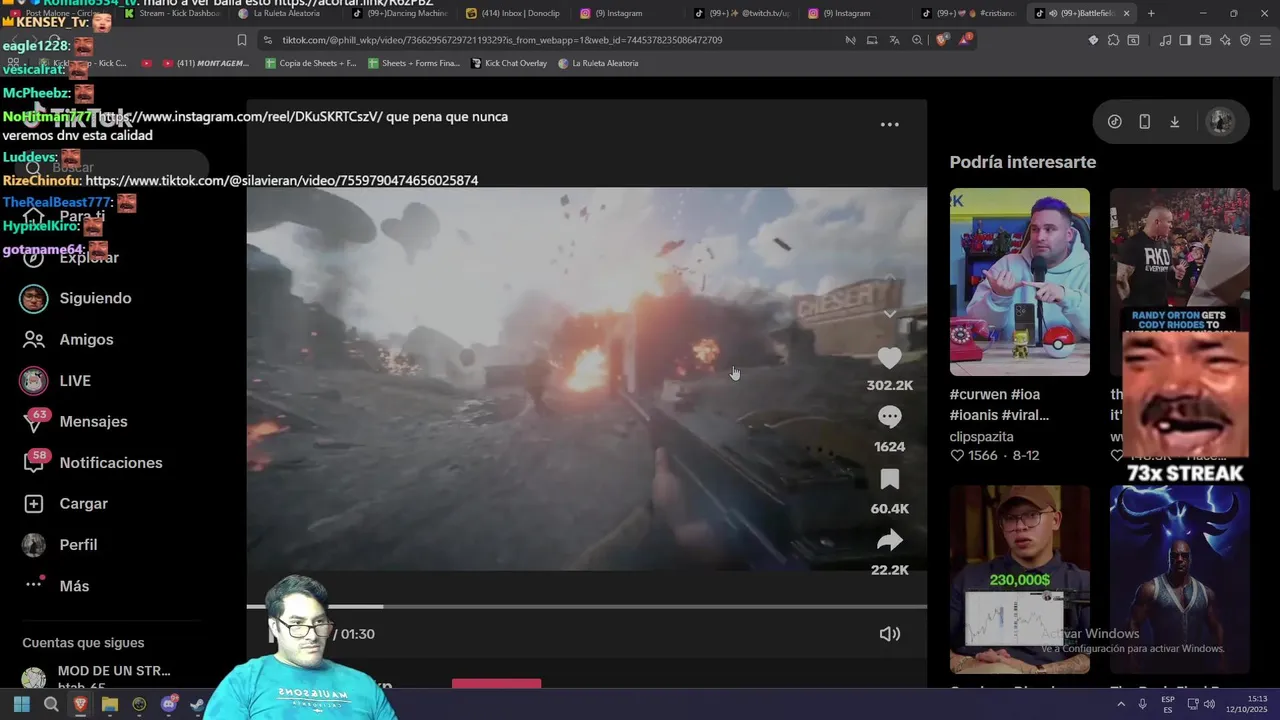Save video using the bookmark icon
The height and width of the screenshot is (720, 1280).
(x=889, y=479)
